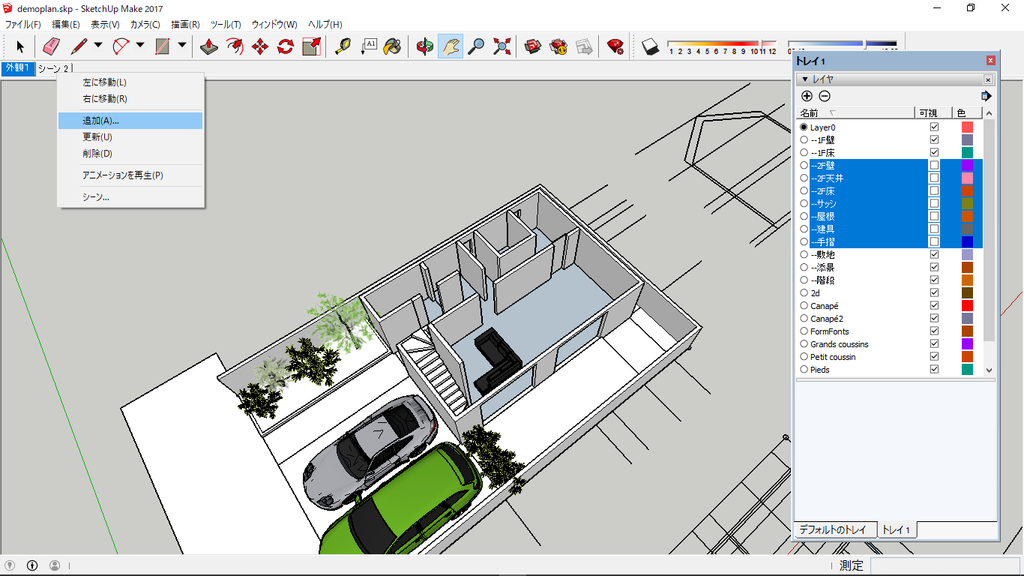This screenshot has width=1024, height=576.
Task: Open the 3D Warehouse icon
Action: pos(533,46)
